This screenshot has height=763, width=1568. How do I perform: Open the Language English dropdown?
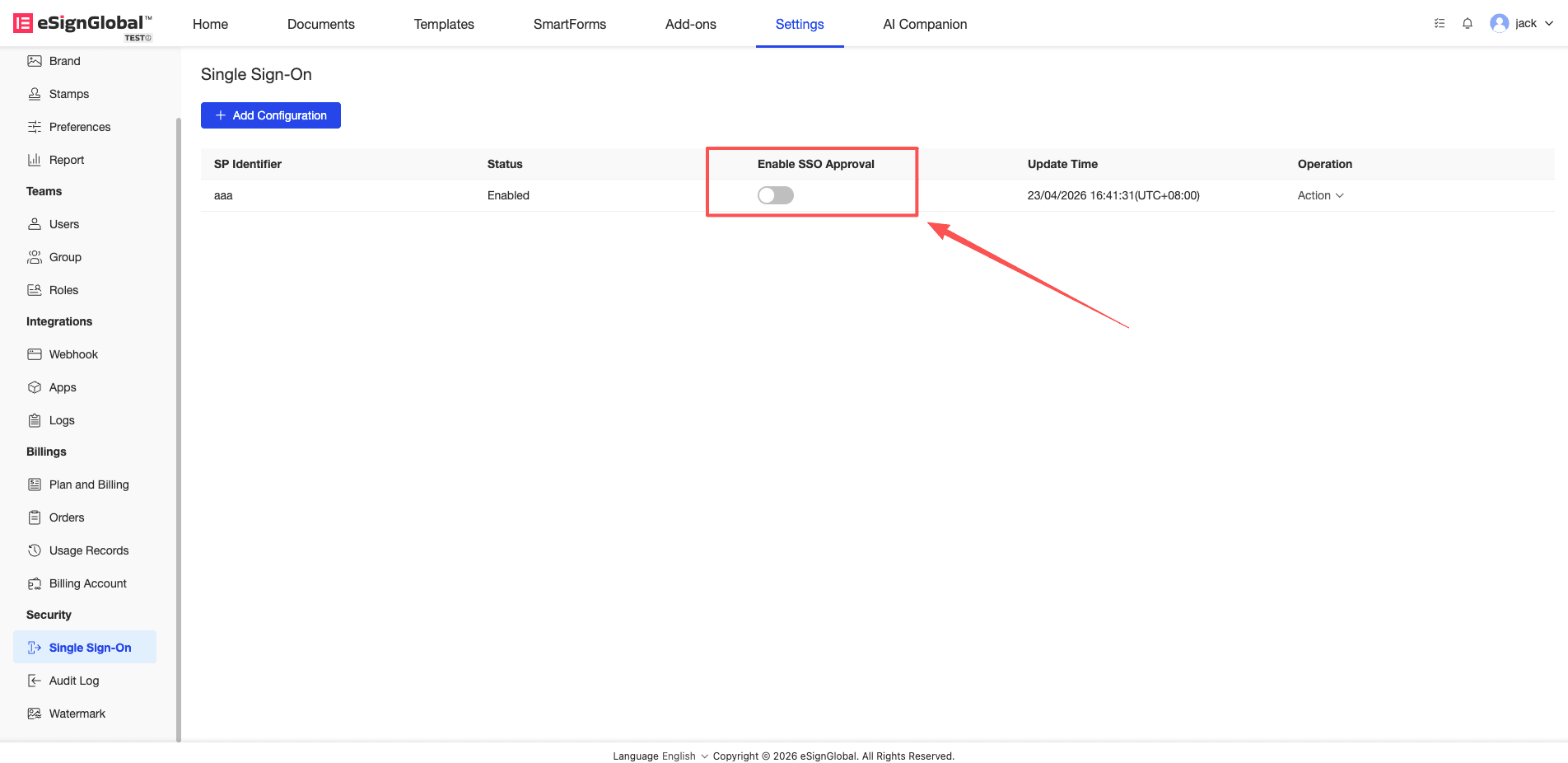click(684, 756)
